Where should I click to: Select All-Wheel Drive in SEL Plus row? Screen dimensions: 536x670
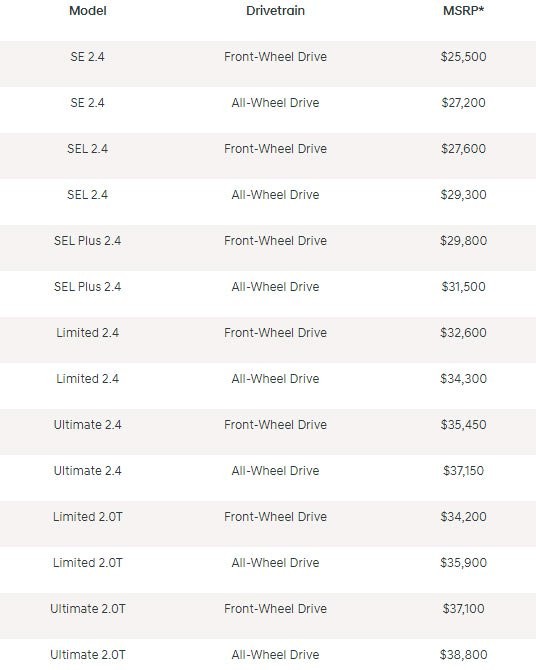[x=275, y=287]
